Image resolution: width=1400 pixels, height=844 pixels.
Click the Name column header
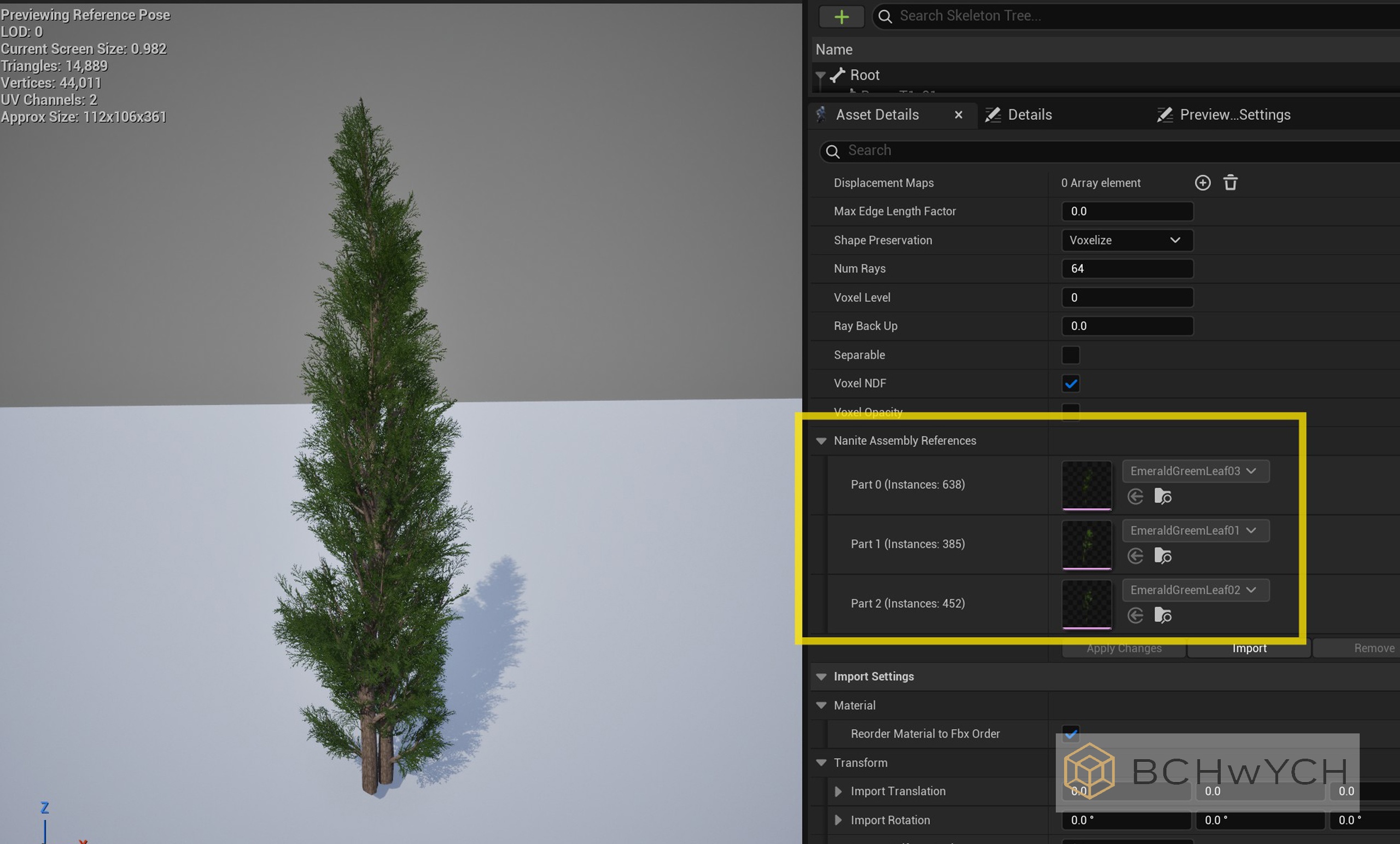pos(833,49)
